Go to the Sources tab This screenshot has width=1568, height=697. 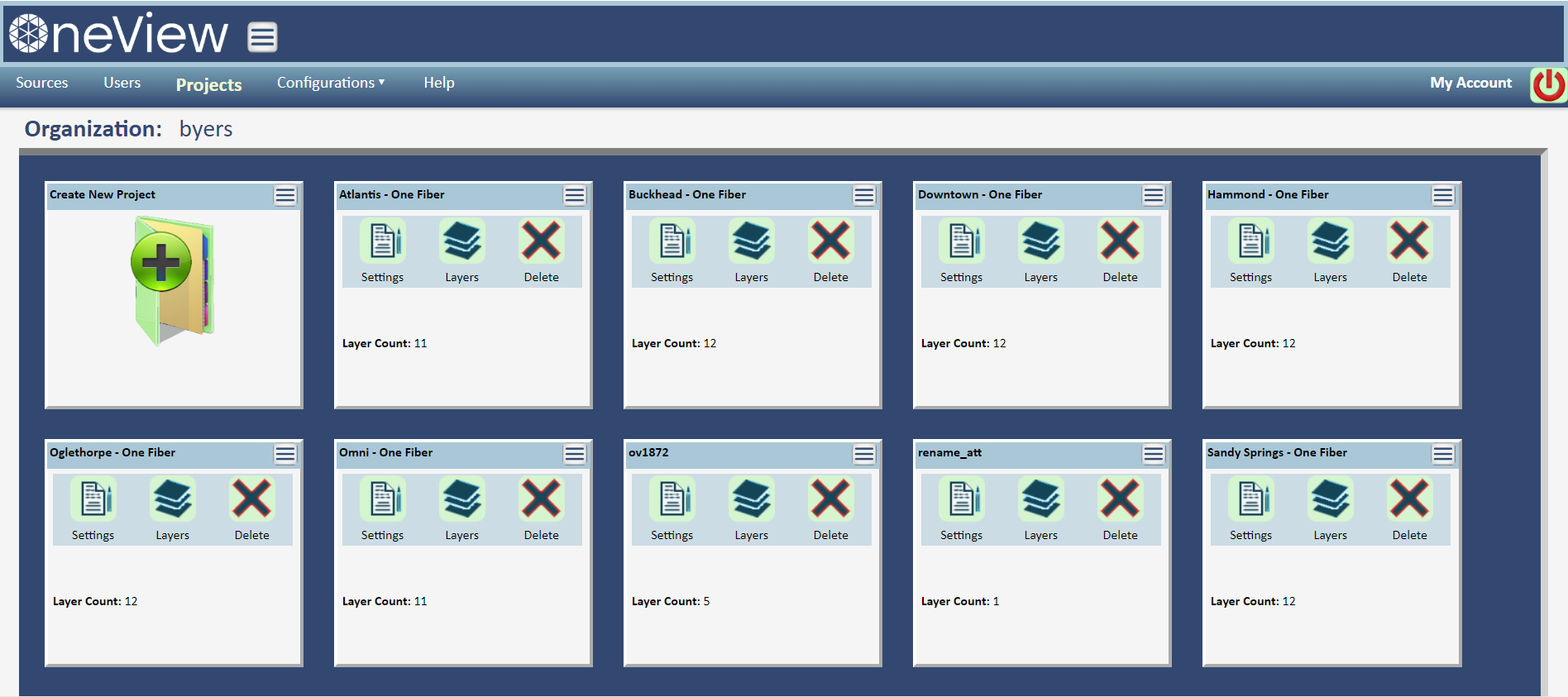click(x=41, y=83)
